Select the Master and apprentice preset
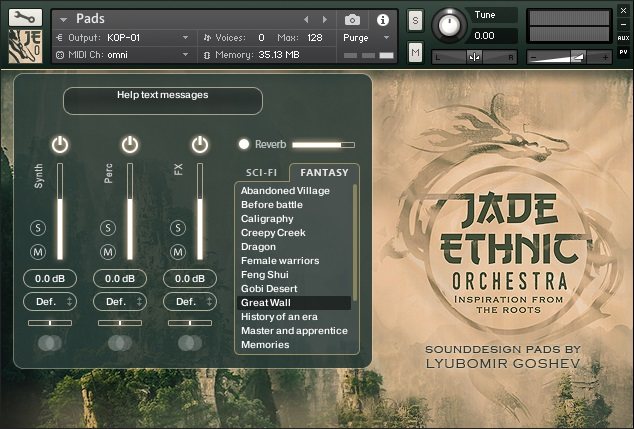Viewport: 634px width, 429px height. pyautogui.click(x=294, y=331)
